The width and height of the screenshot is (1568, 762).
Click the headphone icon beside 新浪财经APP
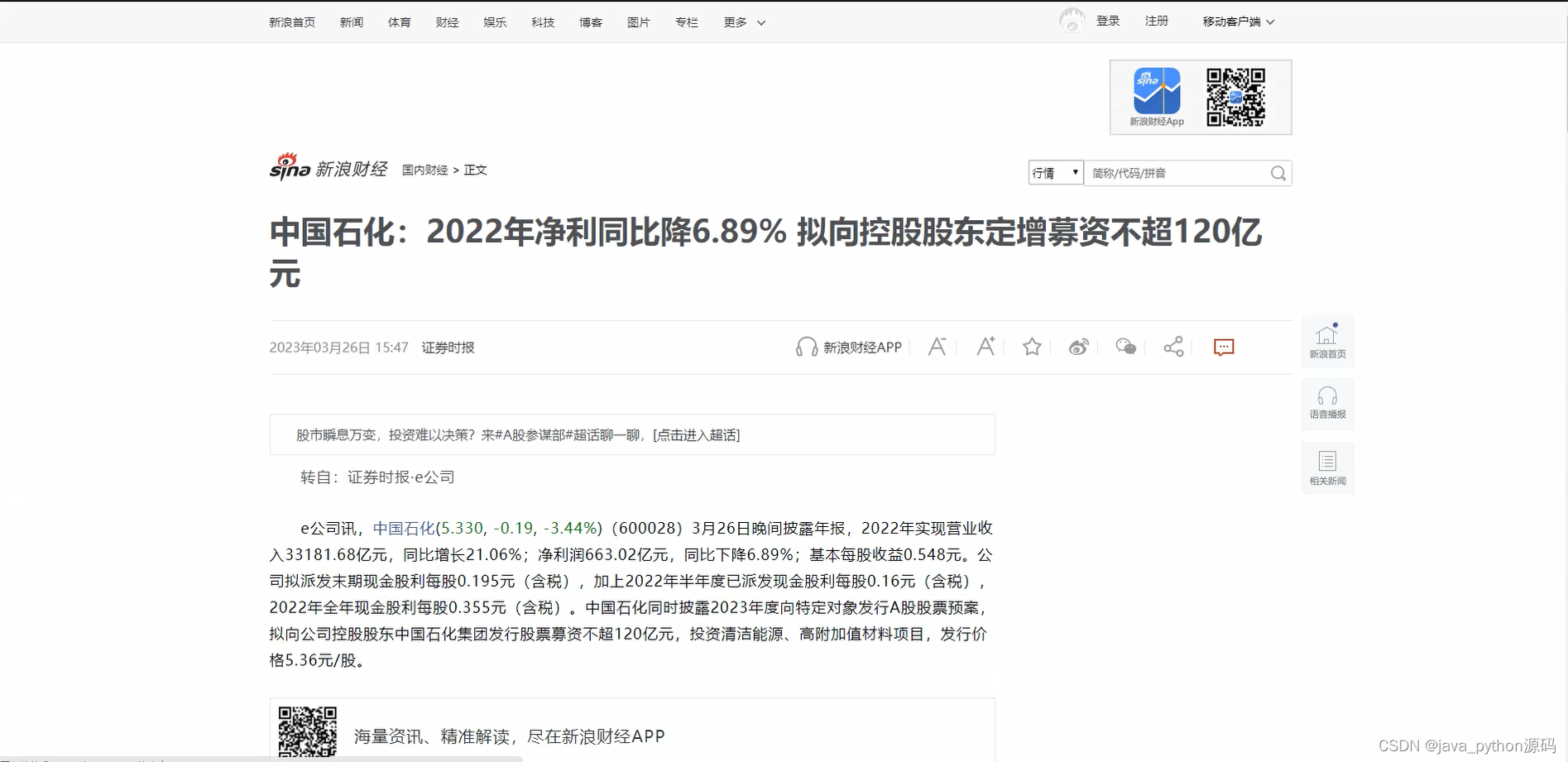(806, 347)
